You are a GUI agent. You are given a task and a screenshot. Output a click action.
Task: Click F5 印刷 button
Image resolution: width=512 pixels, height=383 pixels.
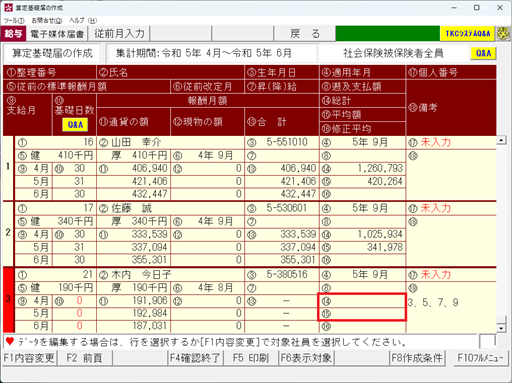tap(251, 358)
